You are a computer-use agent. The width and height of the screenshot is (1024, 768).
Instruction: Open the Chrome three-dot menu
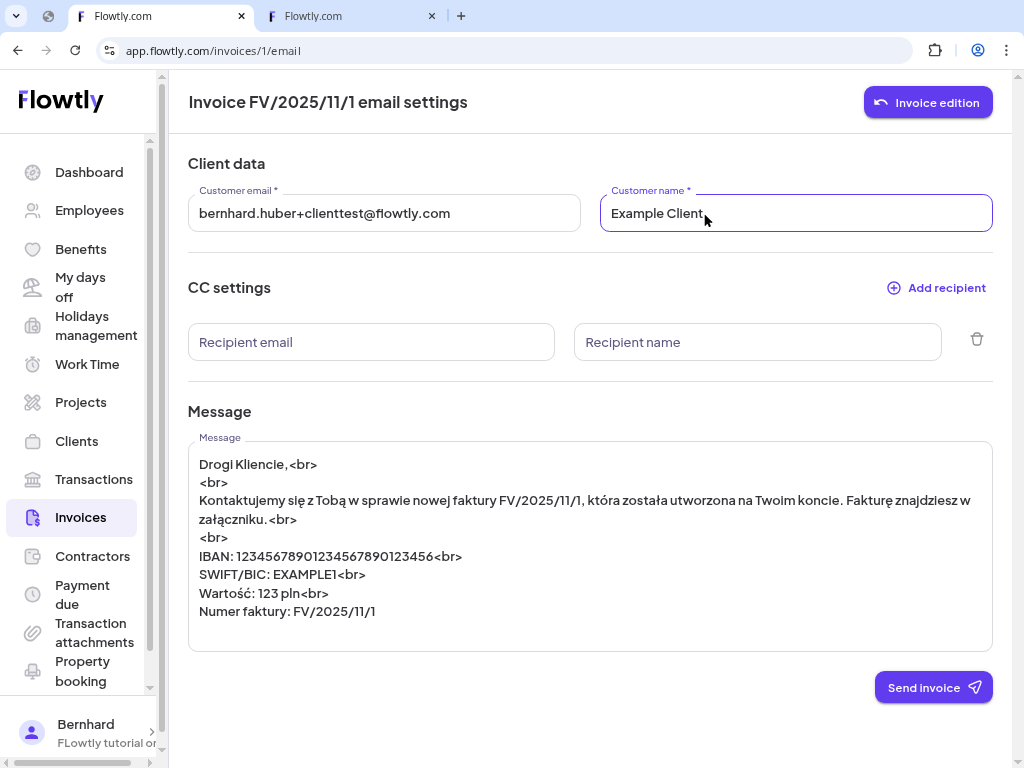(1007, 50)
